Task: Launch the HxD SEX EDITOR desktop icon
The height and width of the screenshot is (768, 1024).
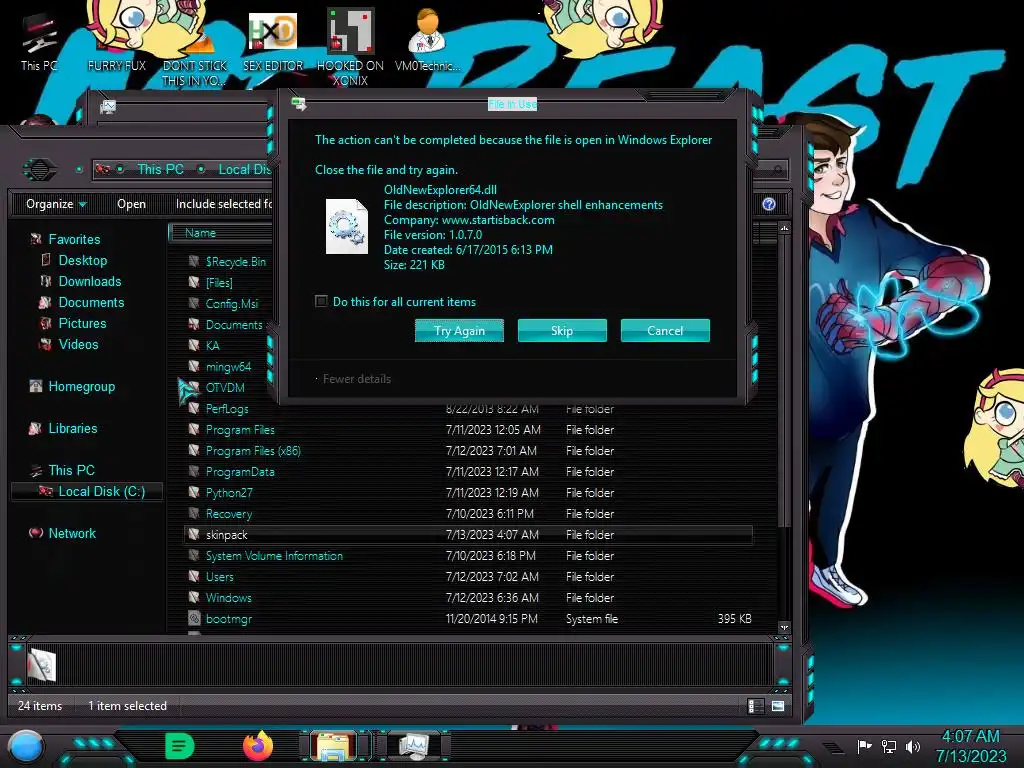Action: pos(273,41)
